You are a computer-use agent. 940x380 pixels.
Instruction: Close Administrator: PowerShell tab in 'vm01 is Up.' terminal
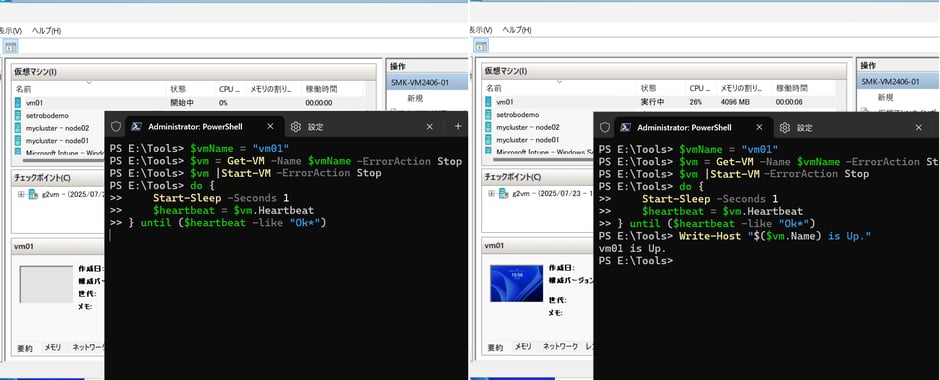coord(760,127)
